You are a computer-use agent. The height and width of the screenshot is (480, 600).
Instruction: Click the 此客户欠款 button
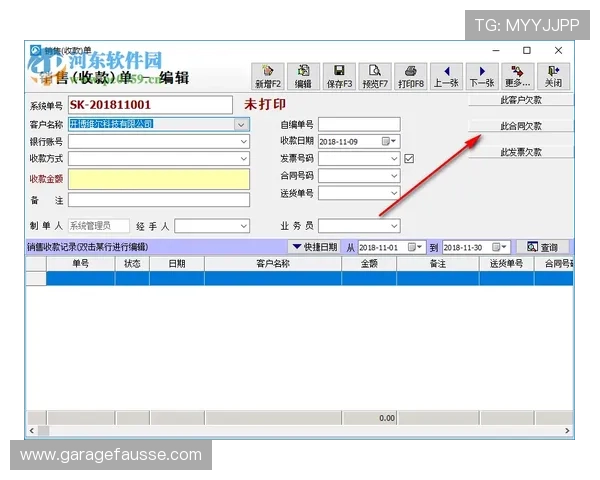coord(521,100)
